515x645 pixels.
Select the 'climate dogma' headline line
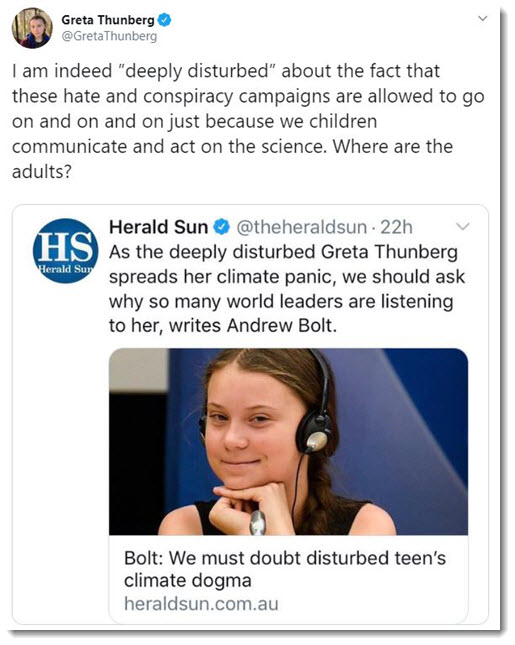(188, 581)
